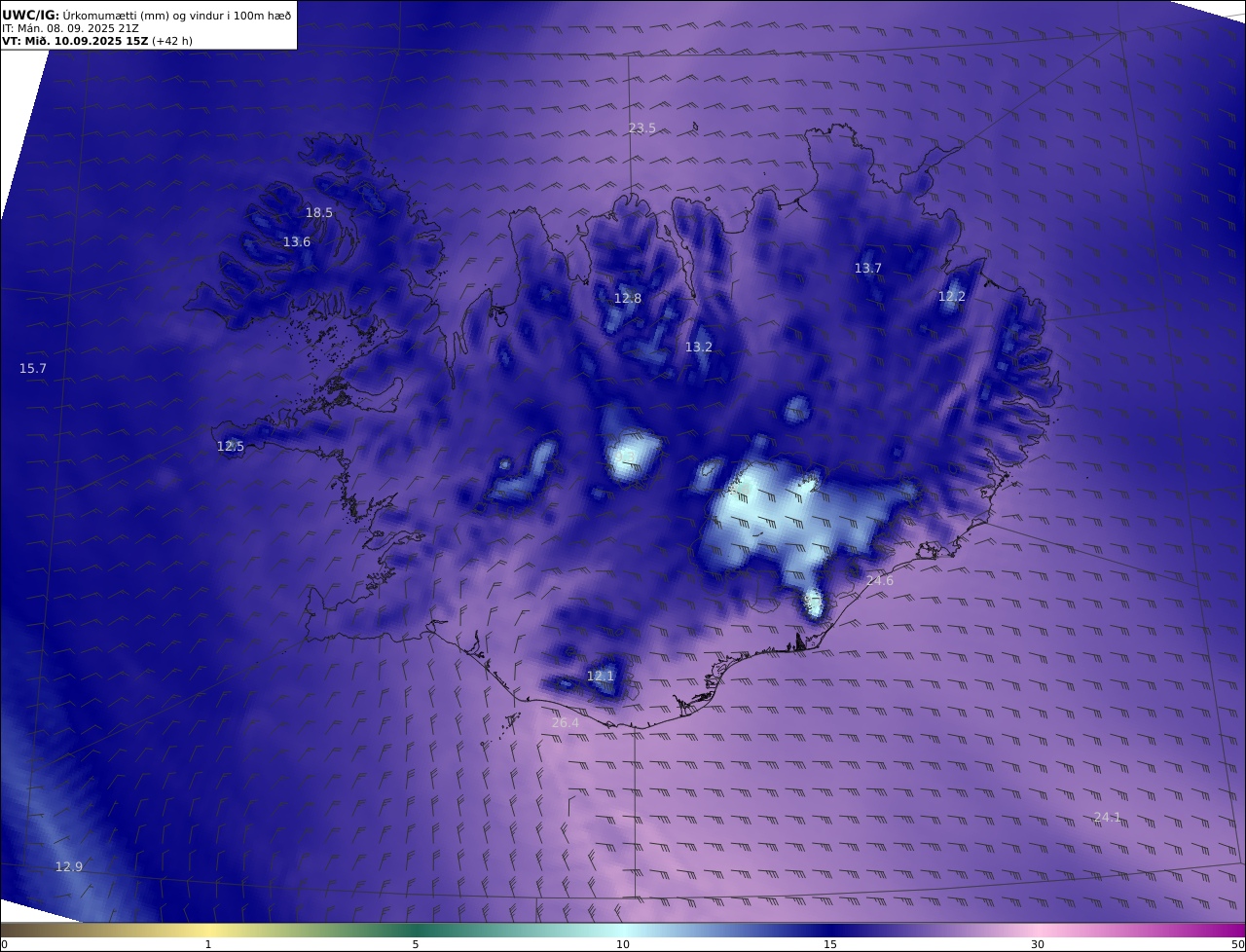Select the 12.2 value label
Image resolution: width=1246 pixels, height=952 pixels.
click(952, 297)
